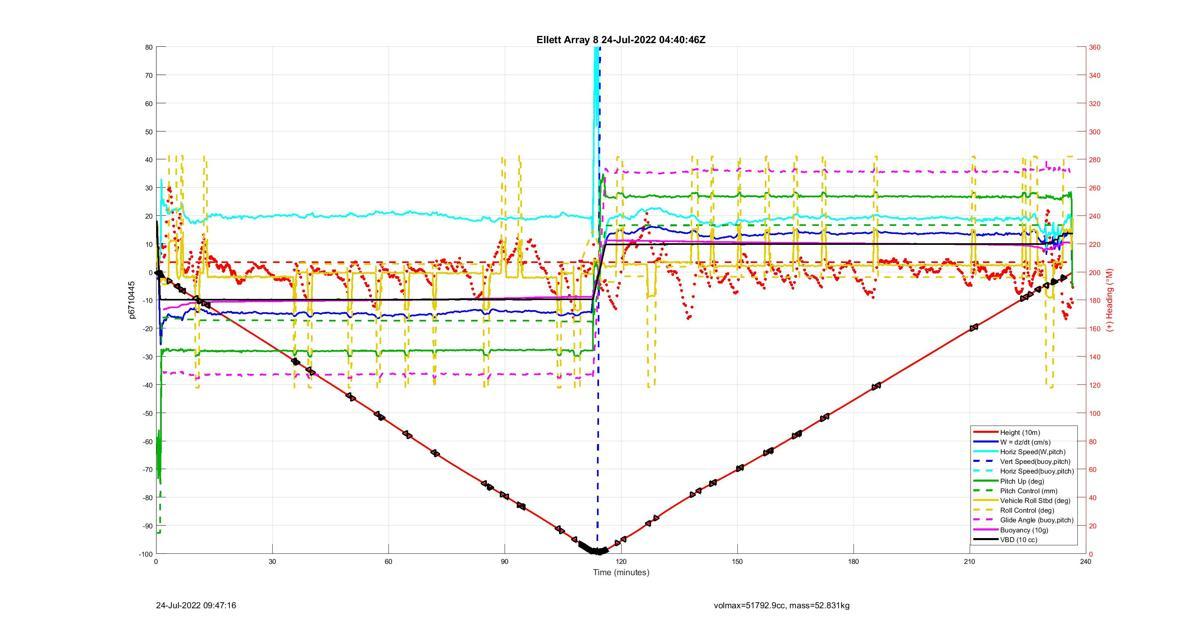Image resolution: width=1200 pixels, height=622 pixels.
Task: Select 'VBD (10 cc)' legend entry
Action: click(1019, 540)
